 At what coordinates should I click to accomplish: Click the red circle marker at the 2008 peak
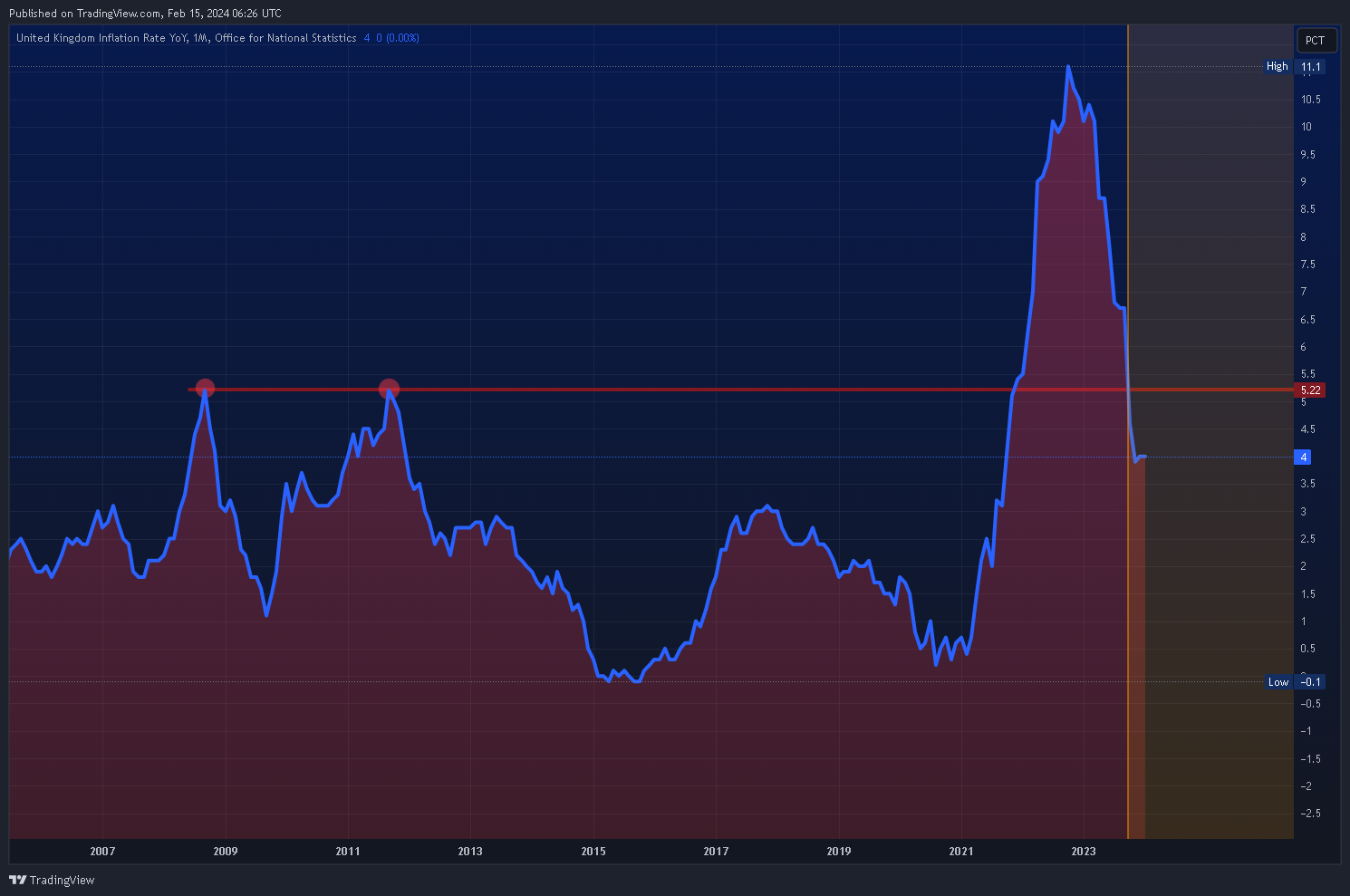[205, 388]
